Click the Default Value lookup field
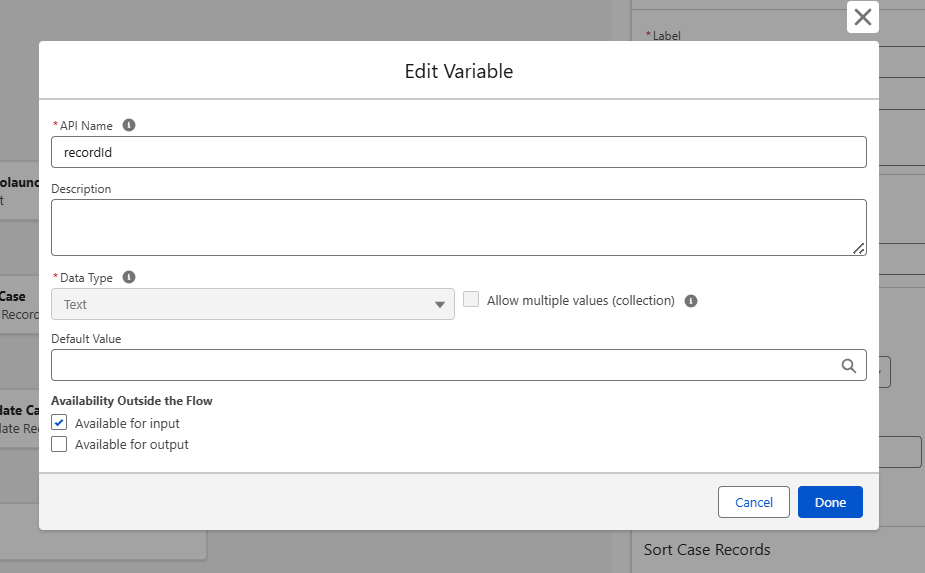The image size is (925, 573). 458,365
